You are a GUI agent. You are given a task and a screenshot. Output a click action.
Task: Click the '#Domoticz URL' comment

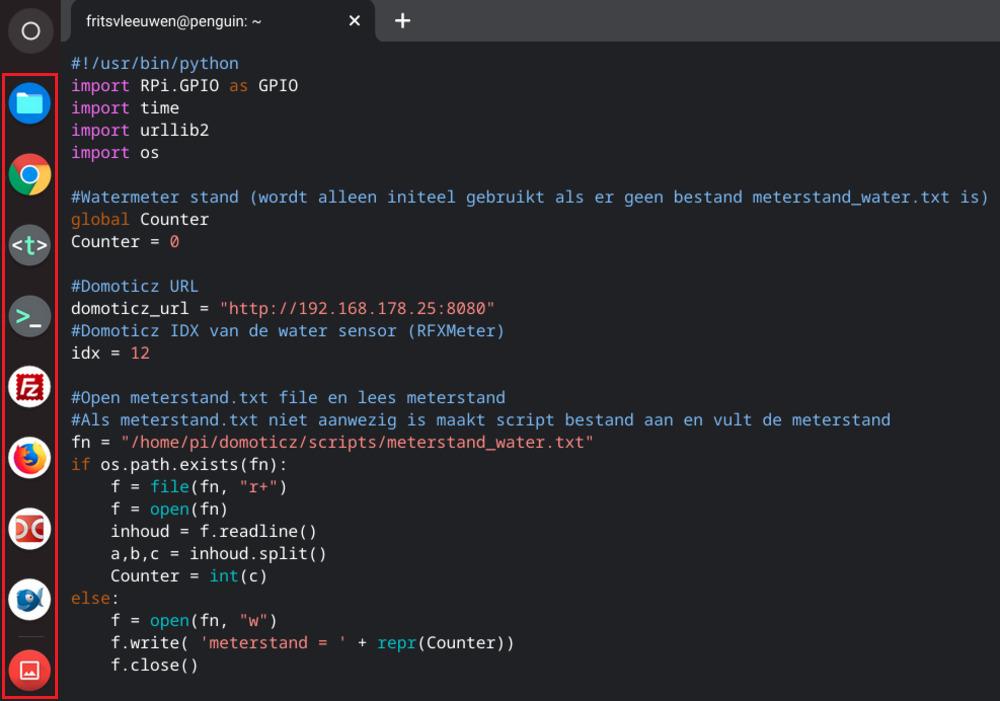135,286
